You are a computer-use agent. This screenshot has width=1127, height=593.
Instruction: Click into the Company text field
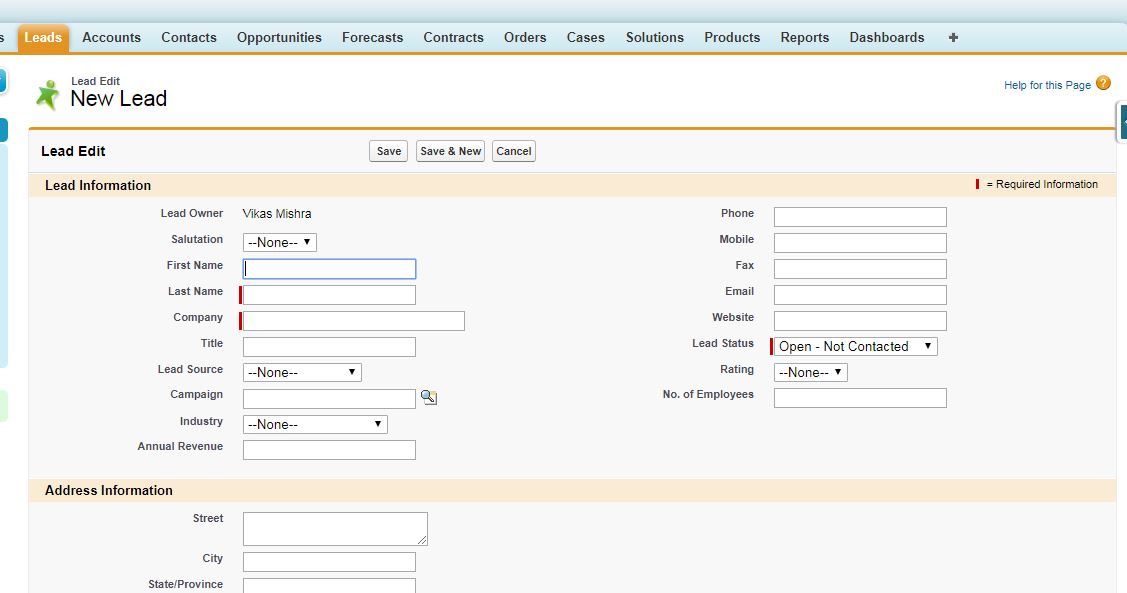[354, 321]
